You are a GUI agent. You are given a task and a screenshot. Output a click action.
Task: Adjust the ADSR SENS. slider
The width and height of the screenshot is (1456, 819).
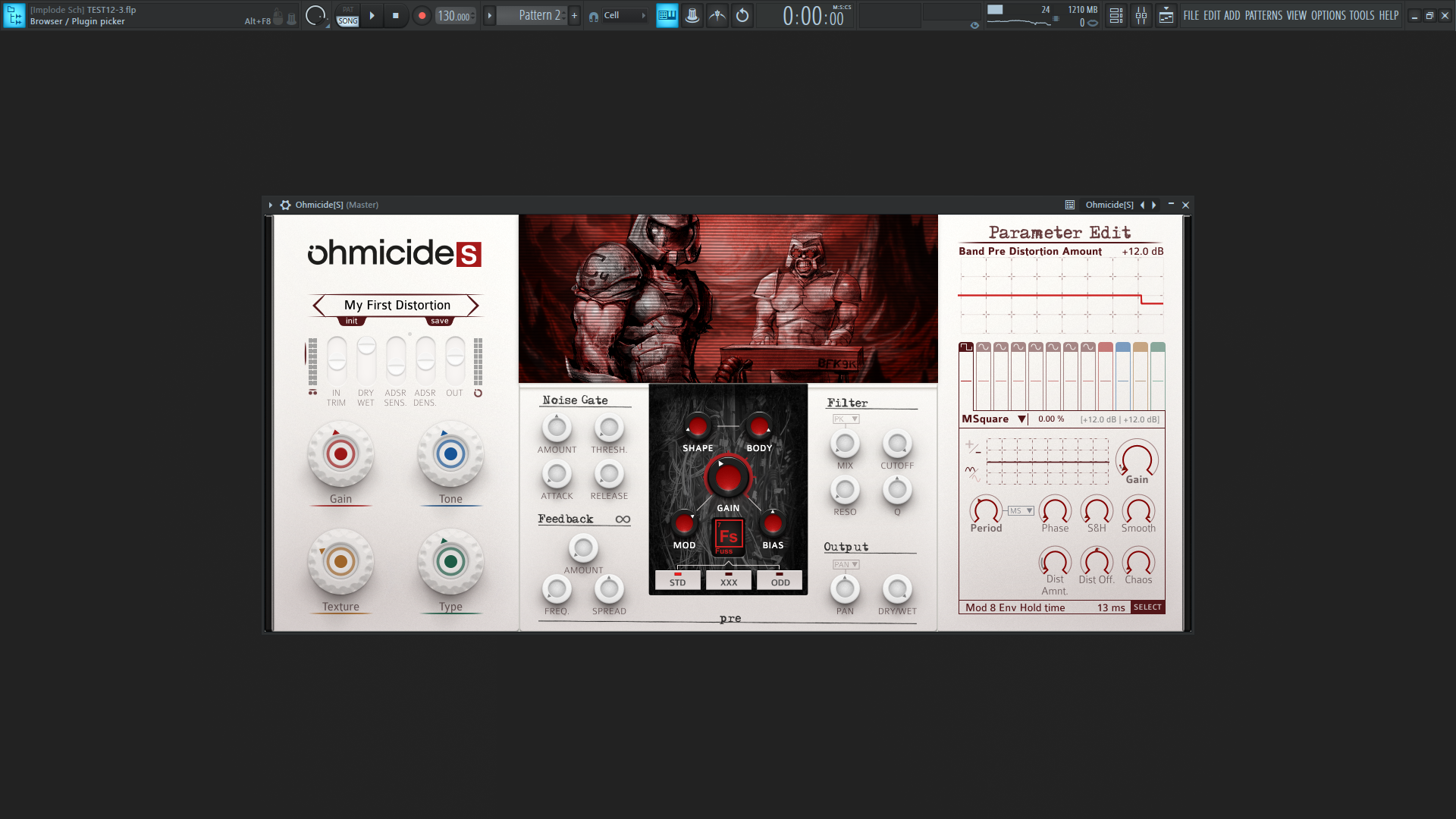tap(396, 361)
